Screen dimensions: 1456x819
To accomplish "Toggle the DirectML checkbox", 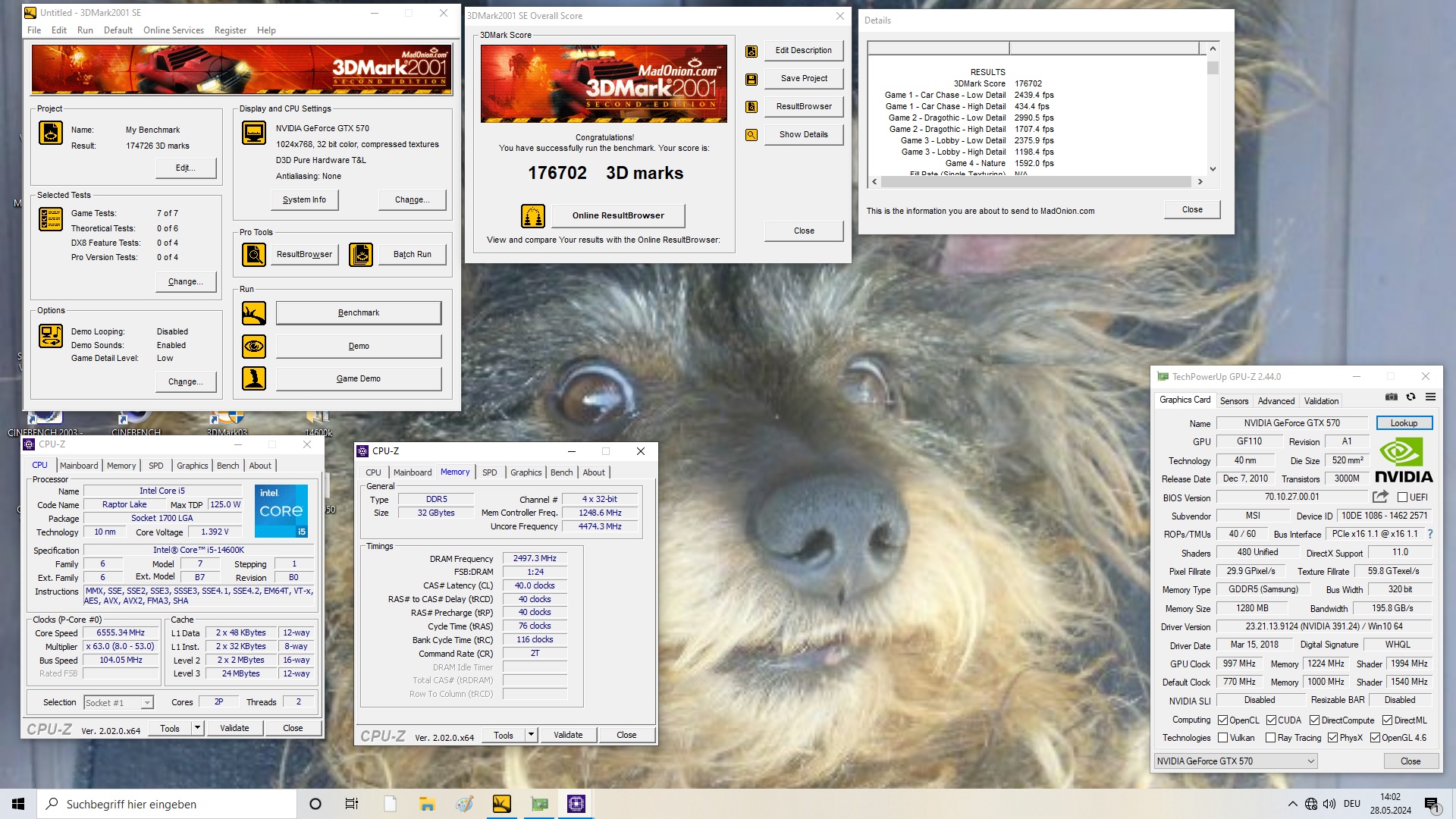I will point(1387,720).
